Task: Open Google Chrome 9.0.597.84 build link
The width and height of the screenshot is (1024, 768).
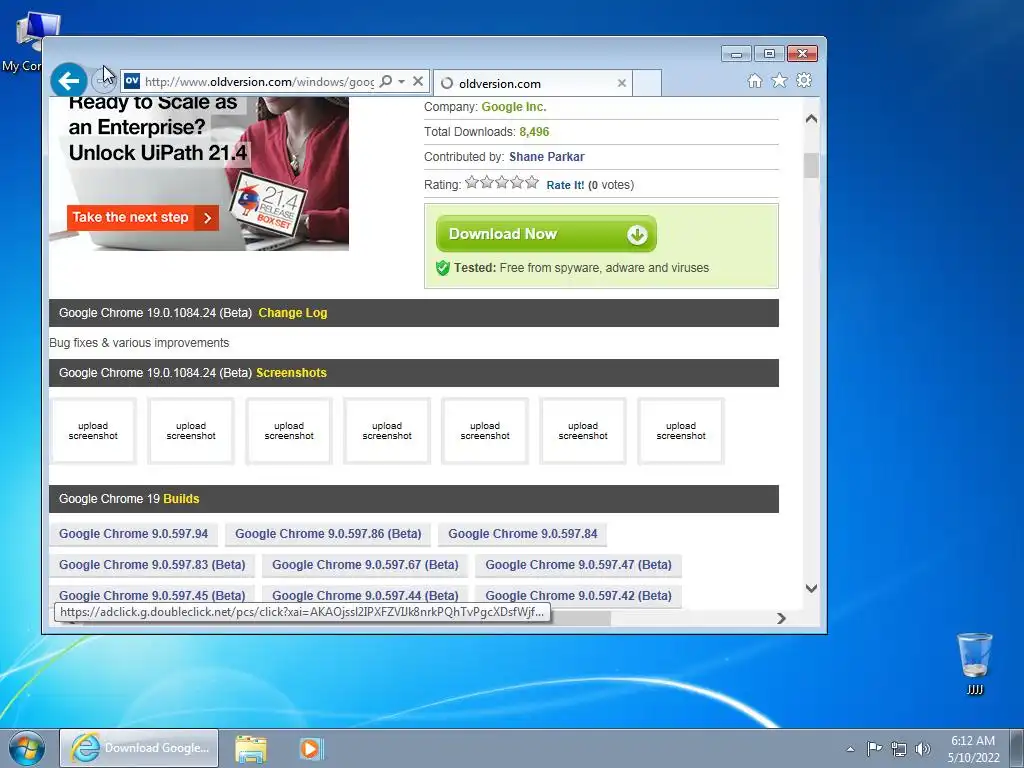Action: click(522, 534)
